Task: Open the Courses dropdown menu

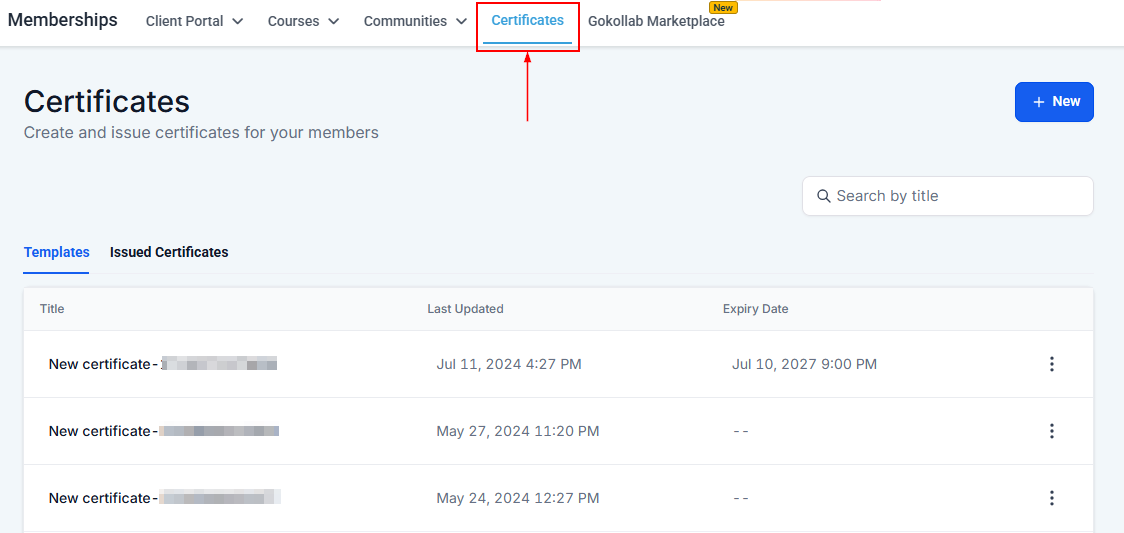Action: point(303,21)
